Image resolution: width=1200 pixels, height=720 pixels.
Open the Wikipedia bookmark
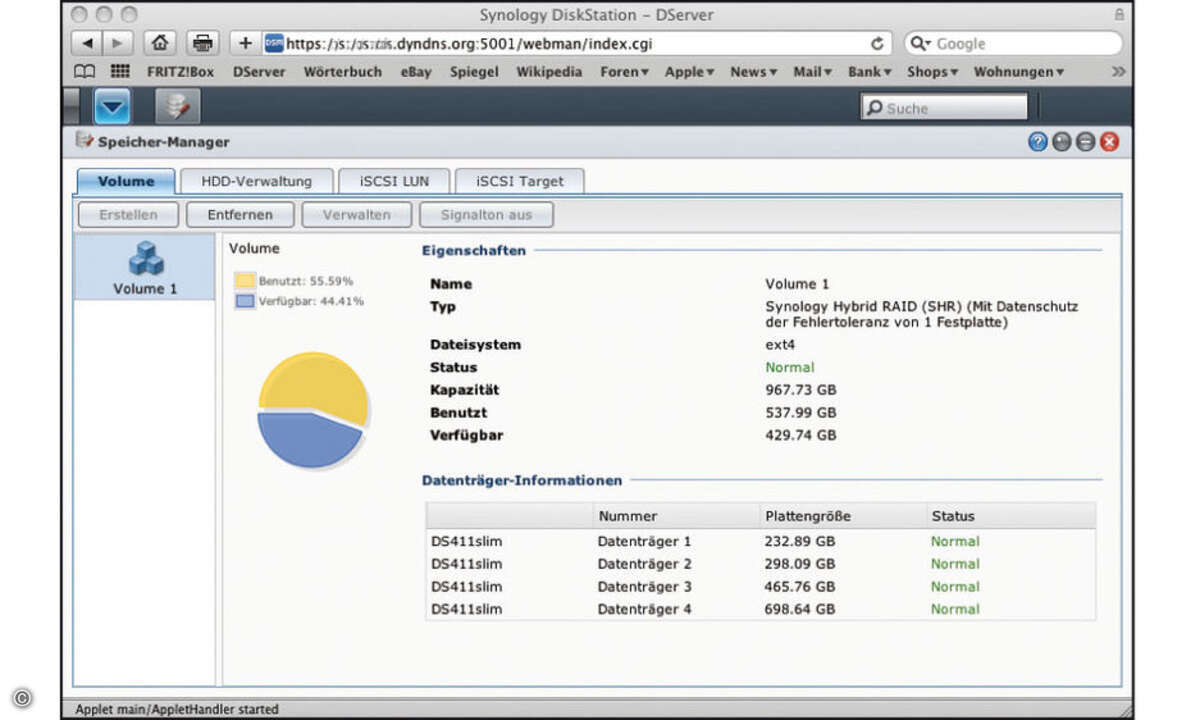click(549, 72)
